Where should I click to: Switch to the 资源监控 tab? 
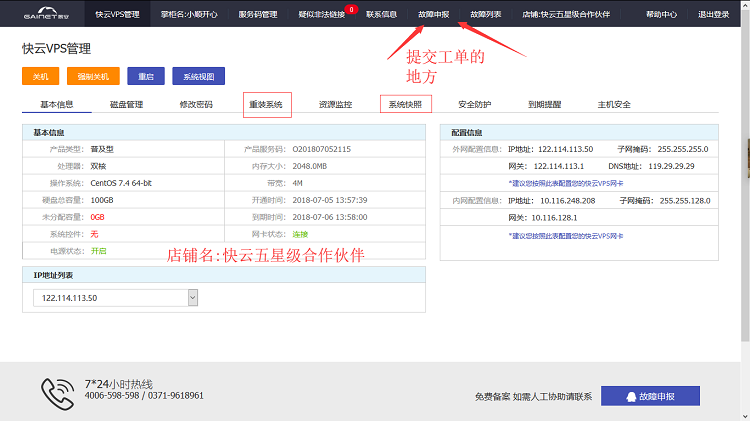(x=335, y=104)
